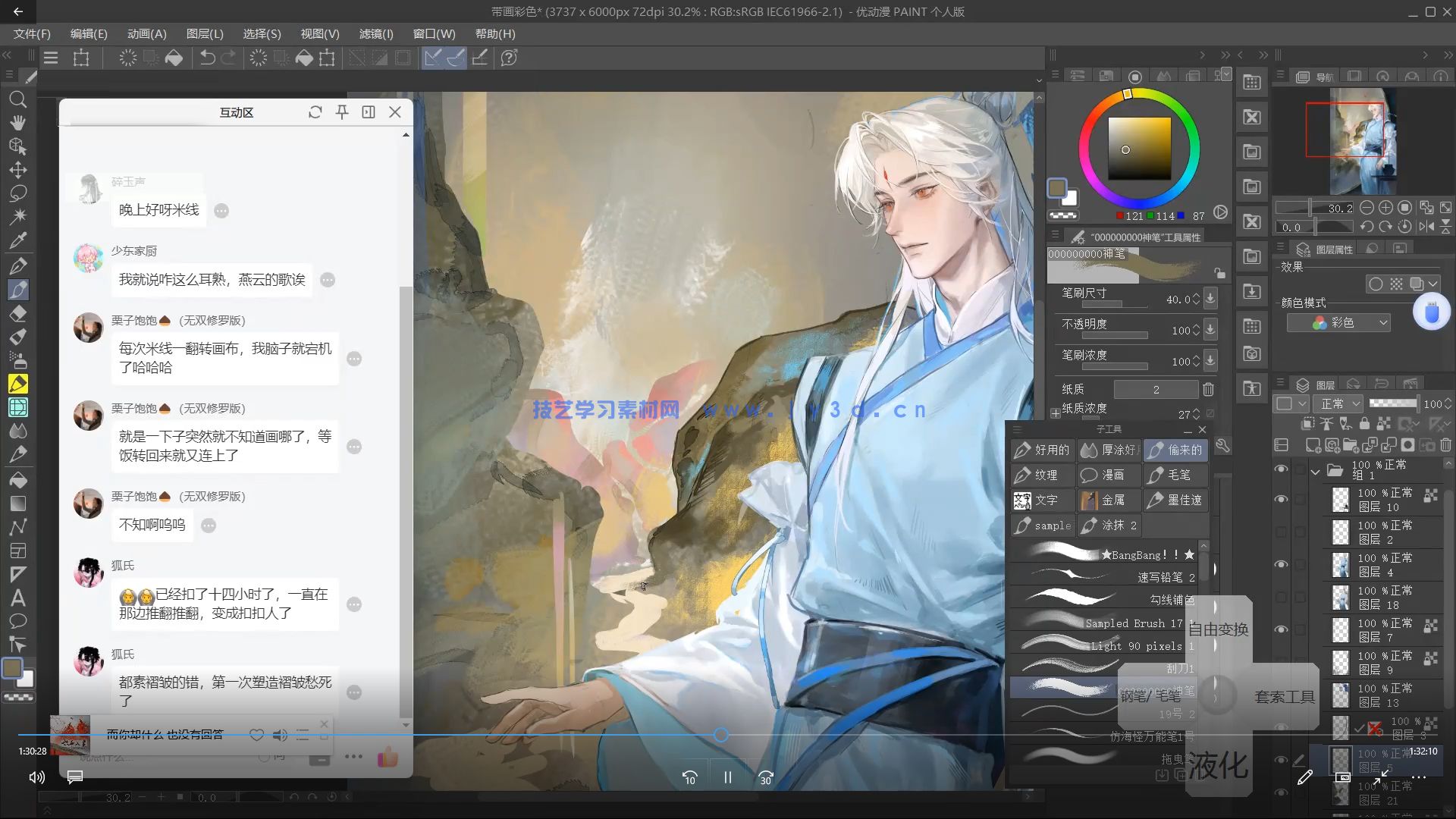Select the hand move-view tool
The width and height of the screenshot is (1456, 819).
click(x=17, y=123)
